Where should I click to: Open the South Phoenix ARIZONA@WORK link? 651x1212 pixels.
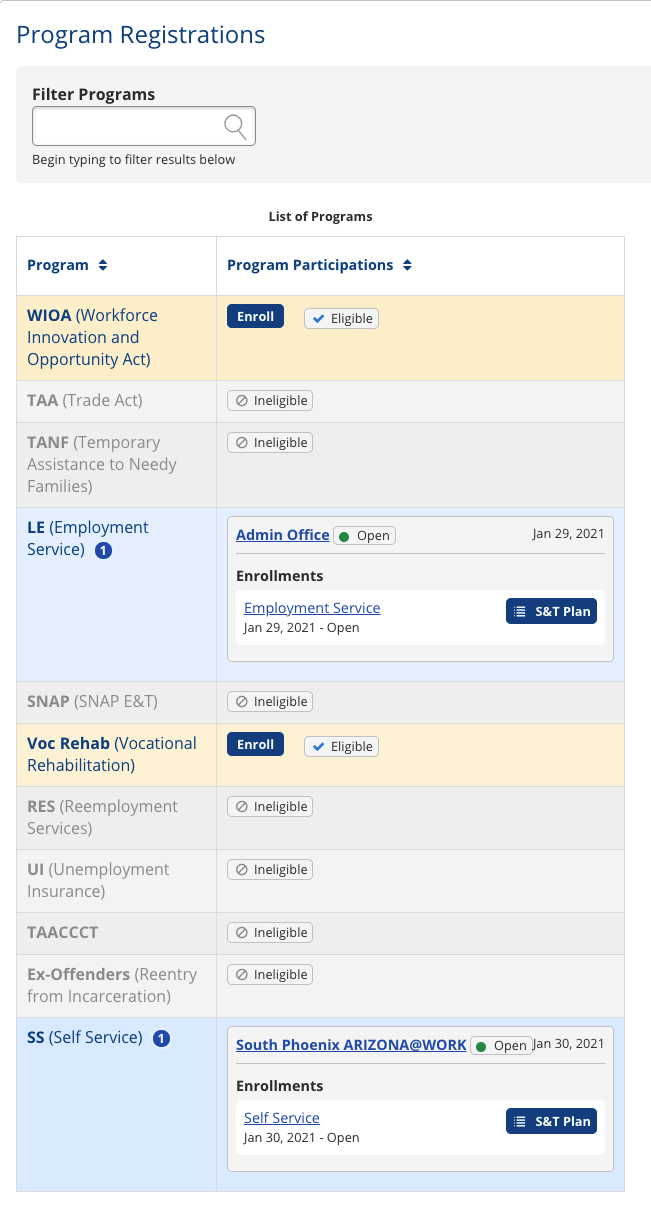(x=351, y=1045)
